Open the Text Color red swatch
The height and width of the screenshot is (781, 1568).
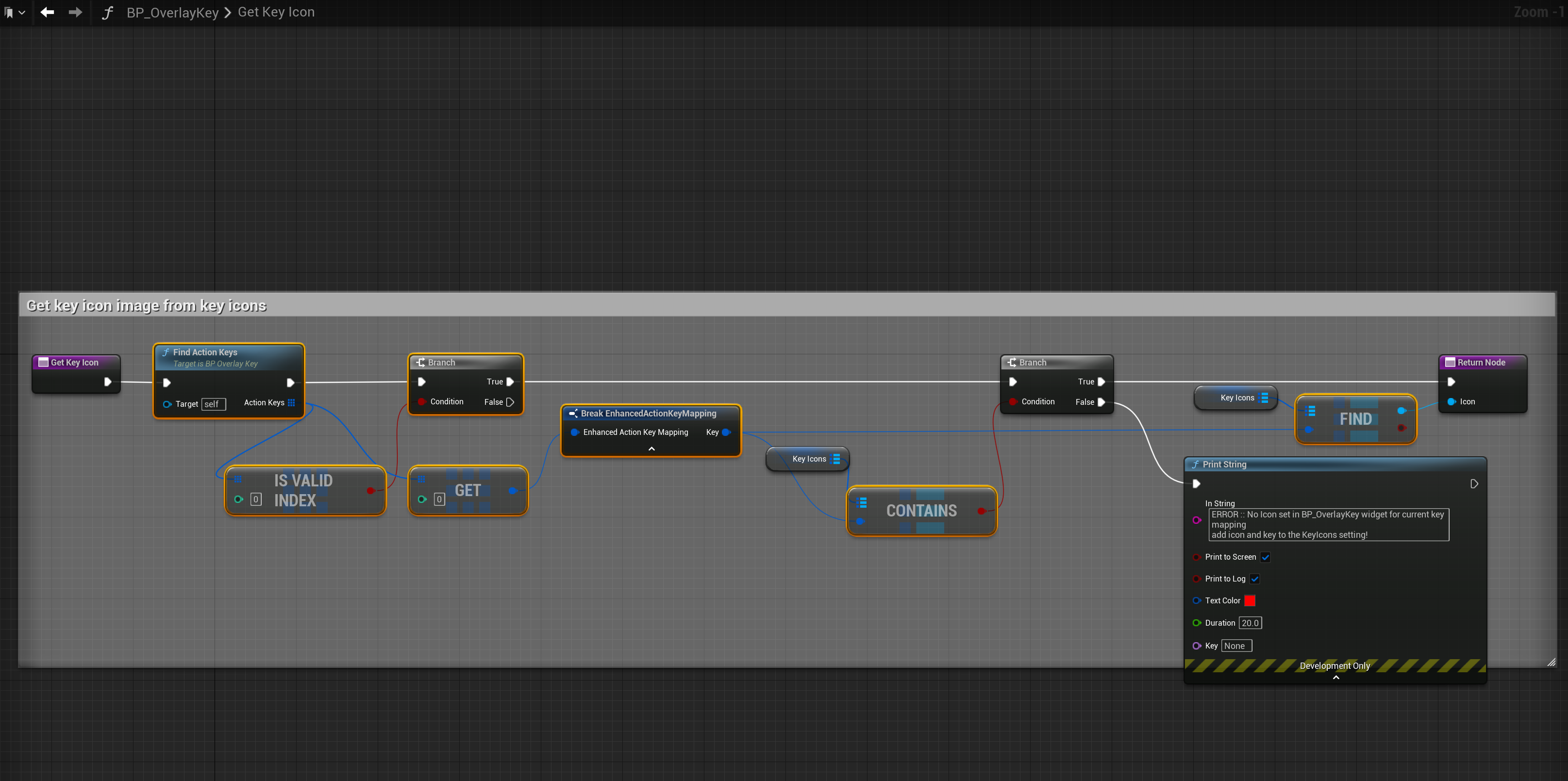[x=1250, y=600]
